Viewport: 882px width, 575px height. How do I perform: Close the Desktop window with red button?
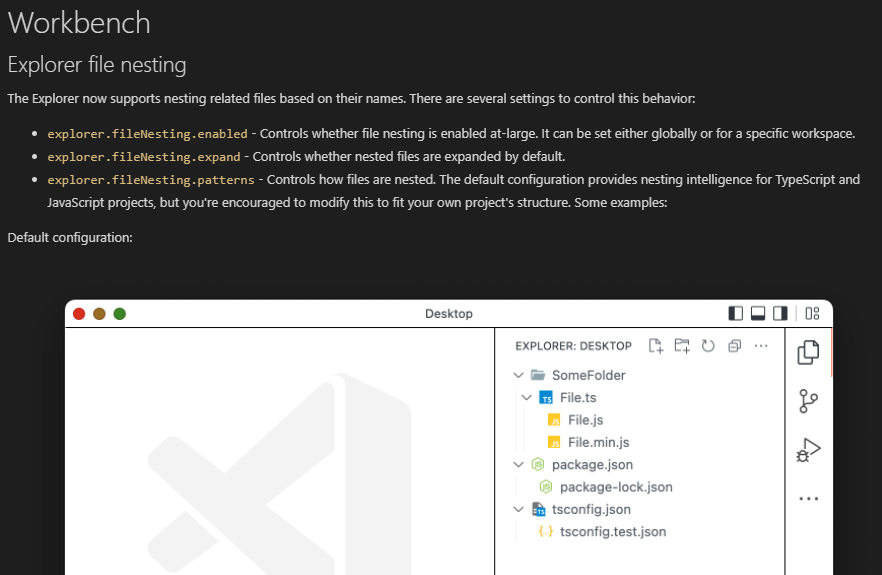[x=79, y=314]
